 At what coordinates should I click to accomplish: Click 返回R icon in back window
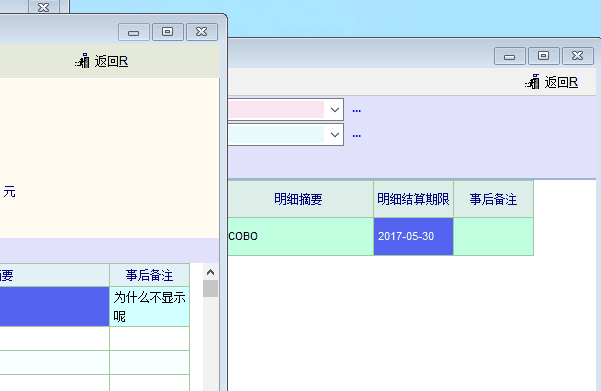(532, 82)
